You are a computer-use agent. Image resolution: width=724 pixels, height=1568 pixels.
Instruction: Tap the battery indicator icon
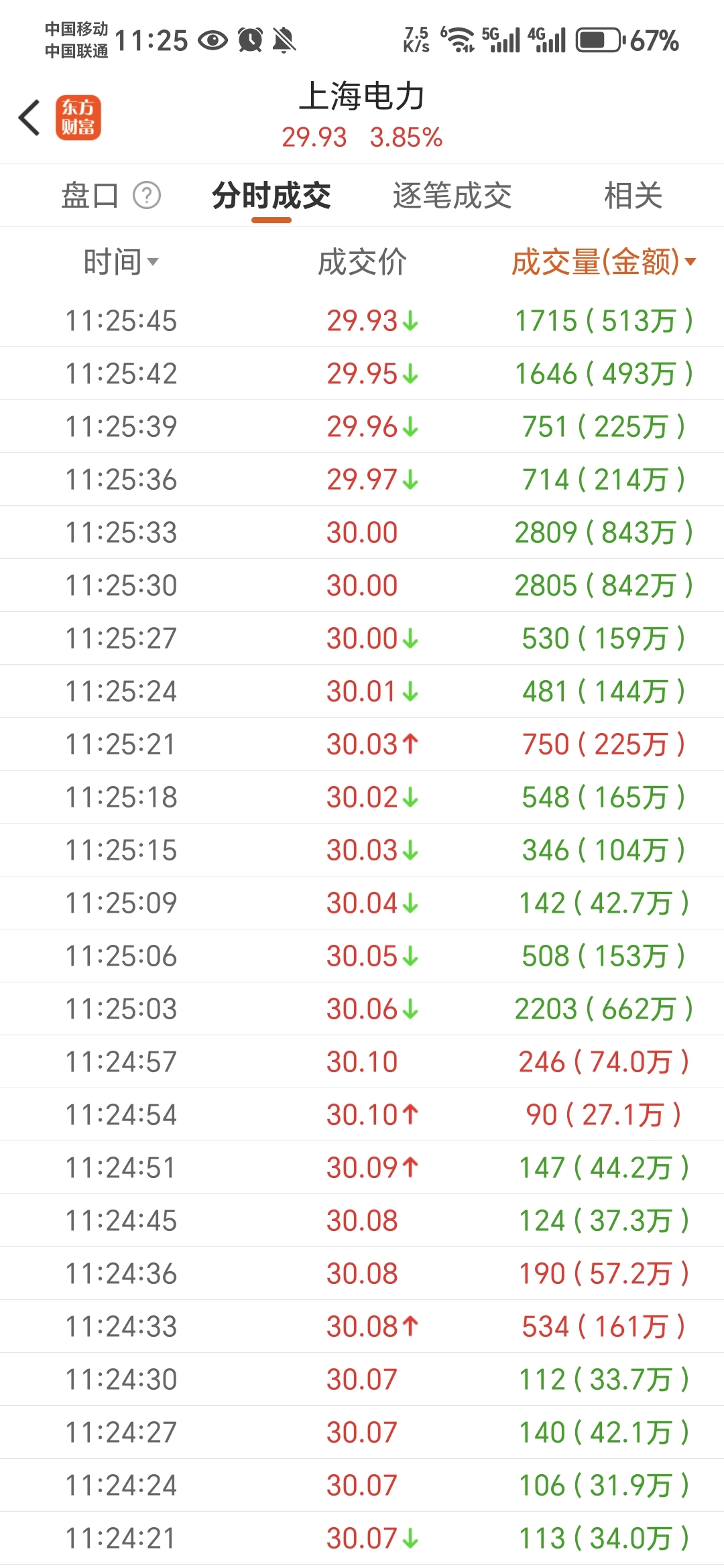pyautogui.click(x=600, y=40)
